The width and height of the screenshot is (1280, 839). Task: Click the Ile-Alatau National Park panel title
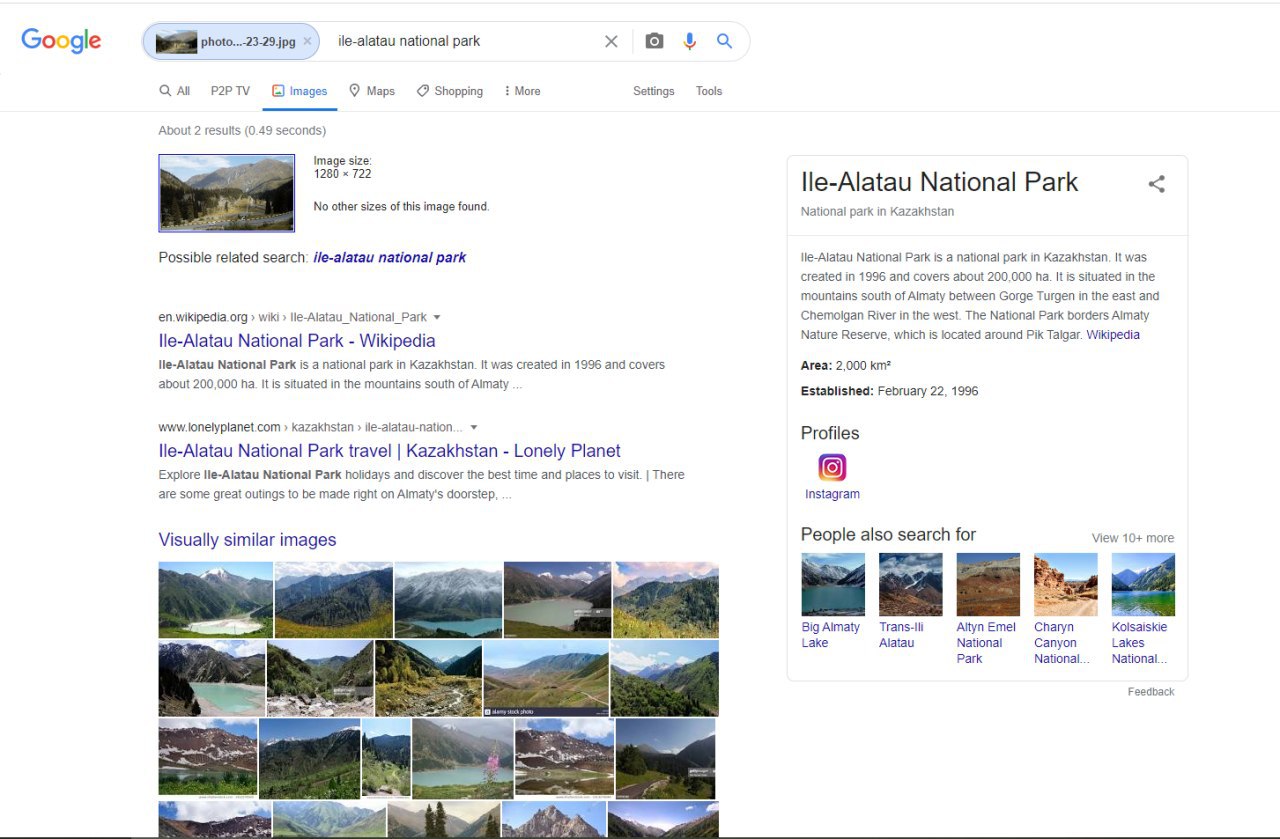(939, 182)
